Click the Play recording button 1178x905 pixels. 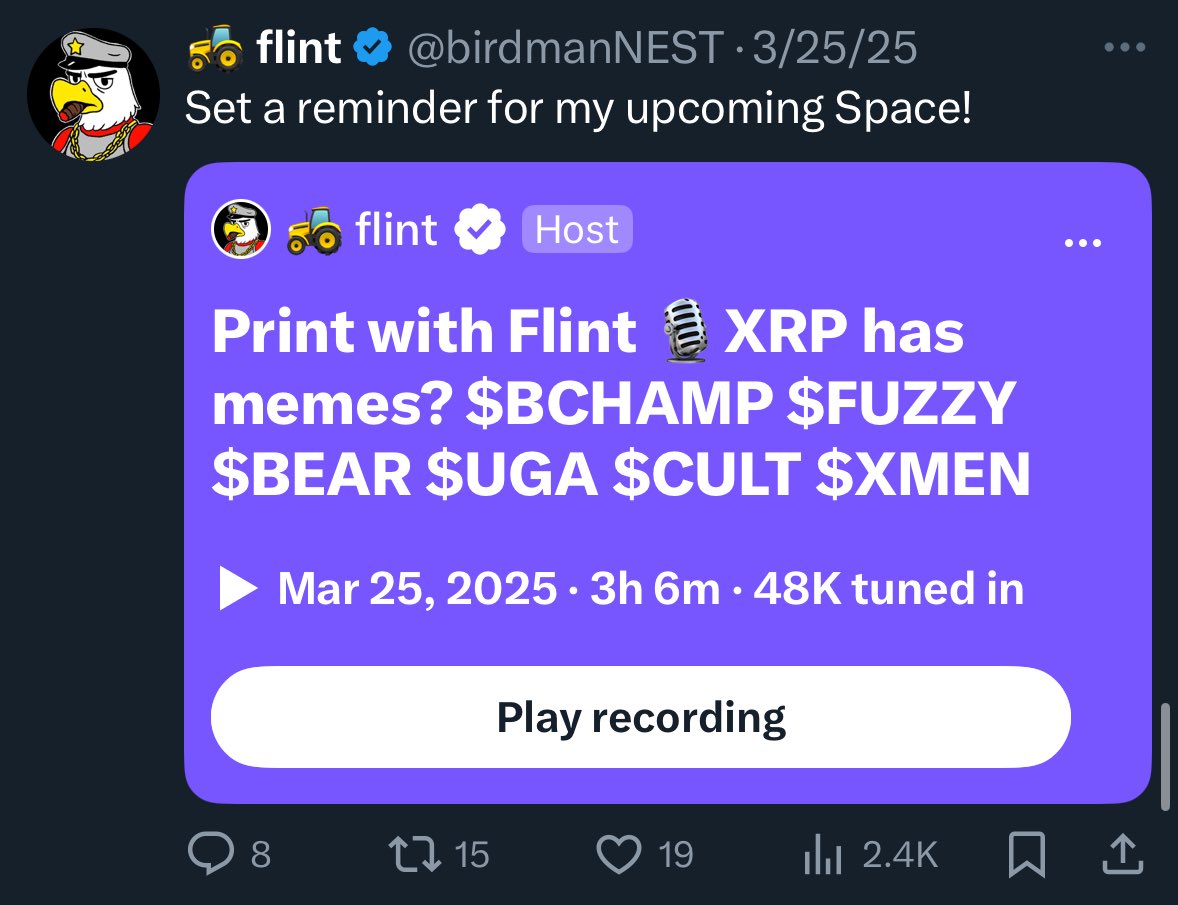[641, 716]
